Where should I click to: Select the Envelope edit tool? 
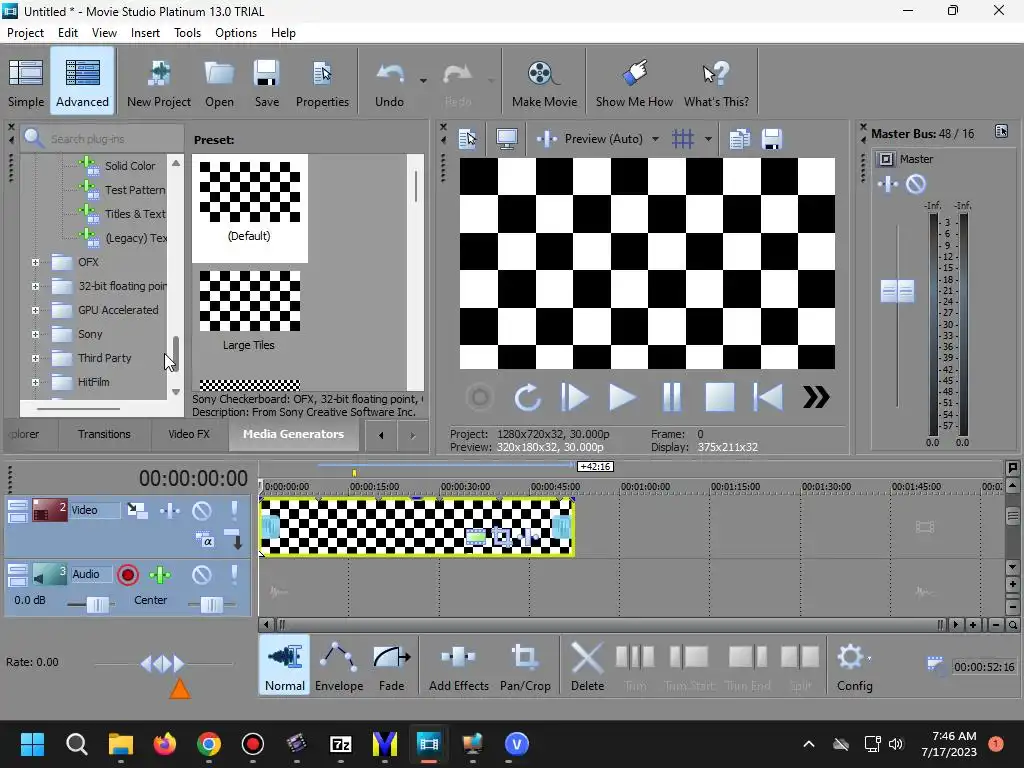[339, 665]
